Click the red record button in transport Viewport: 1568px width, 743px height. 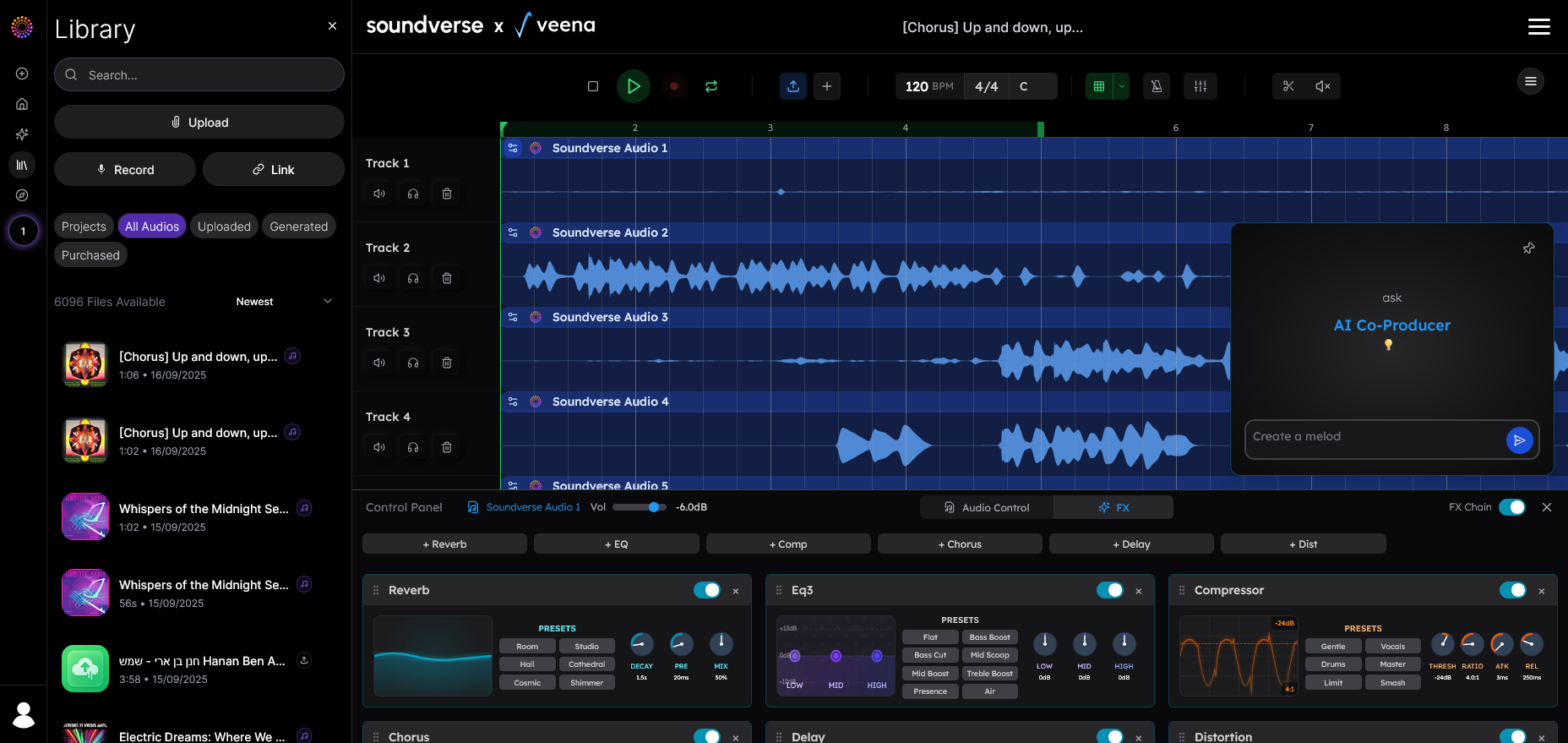click(x=673, y=86)
